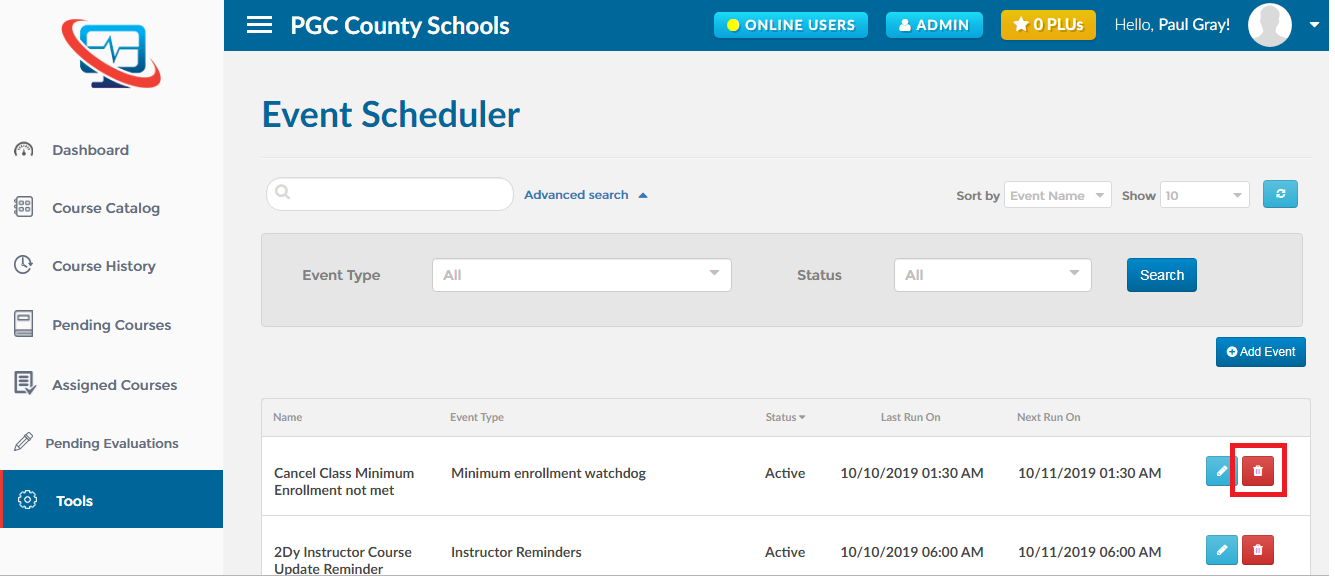Go to Dashboard in the sidebar
The width and height of the screenshot is (1335, 577).
(90, 150)
